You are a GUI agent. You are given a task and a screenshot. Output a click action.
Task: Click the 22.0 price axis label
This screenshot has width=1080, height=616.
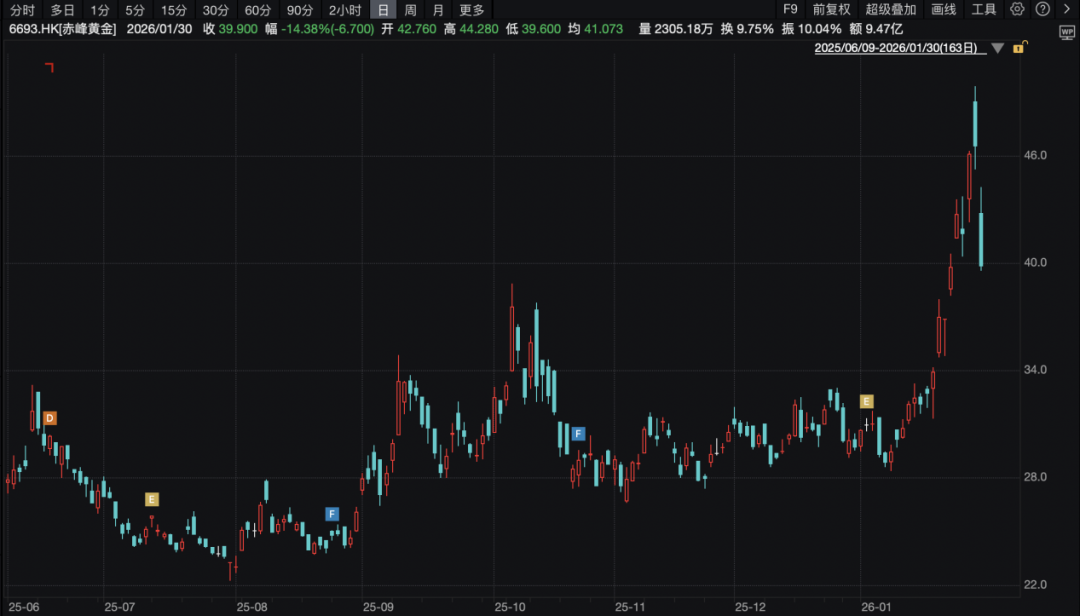point(1035,585)
